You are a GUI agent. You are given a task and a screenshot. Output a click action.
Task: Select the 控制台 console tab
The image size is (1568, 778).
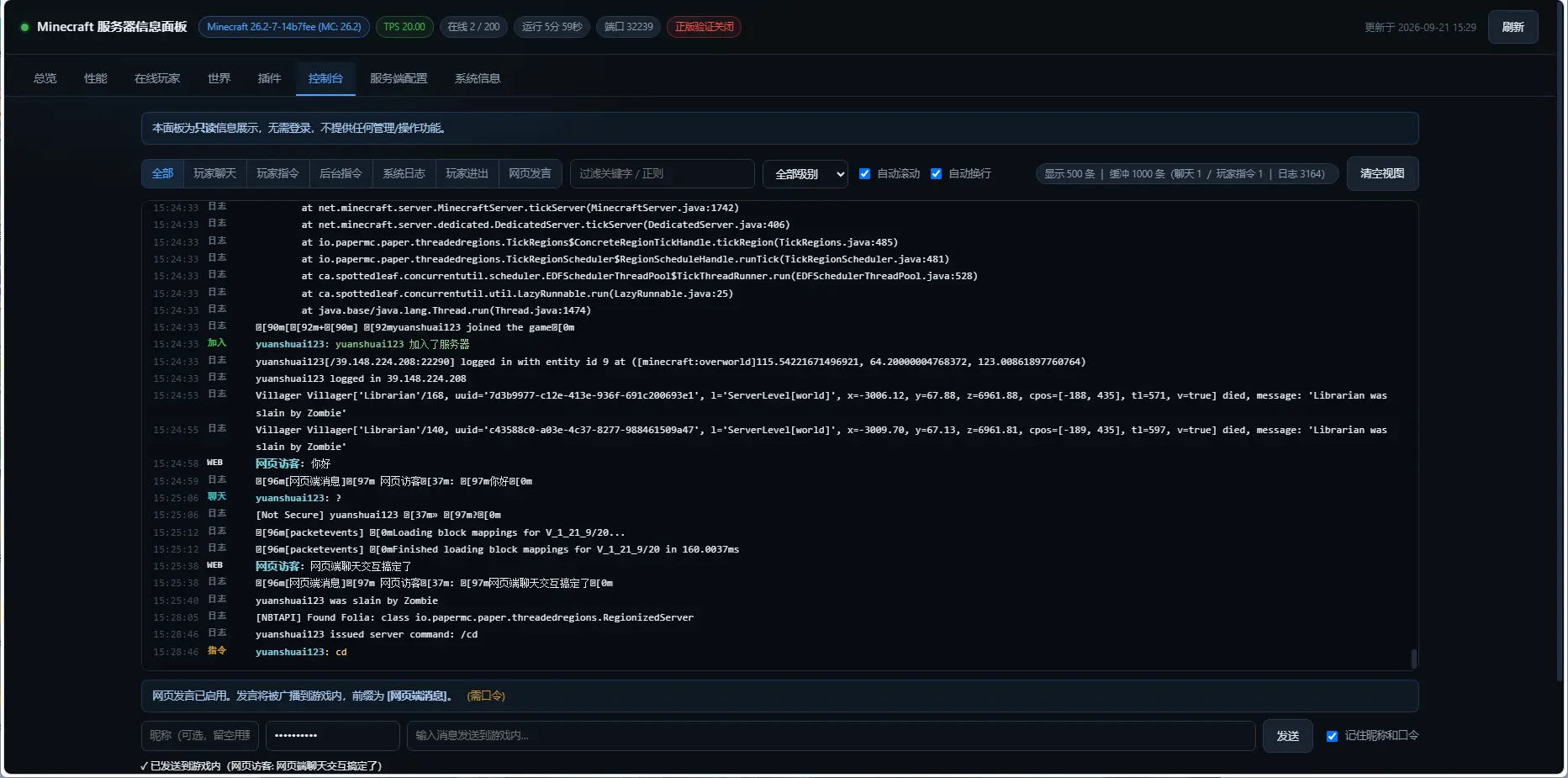coord(325,78)
